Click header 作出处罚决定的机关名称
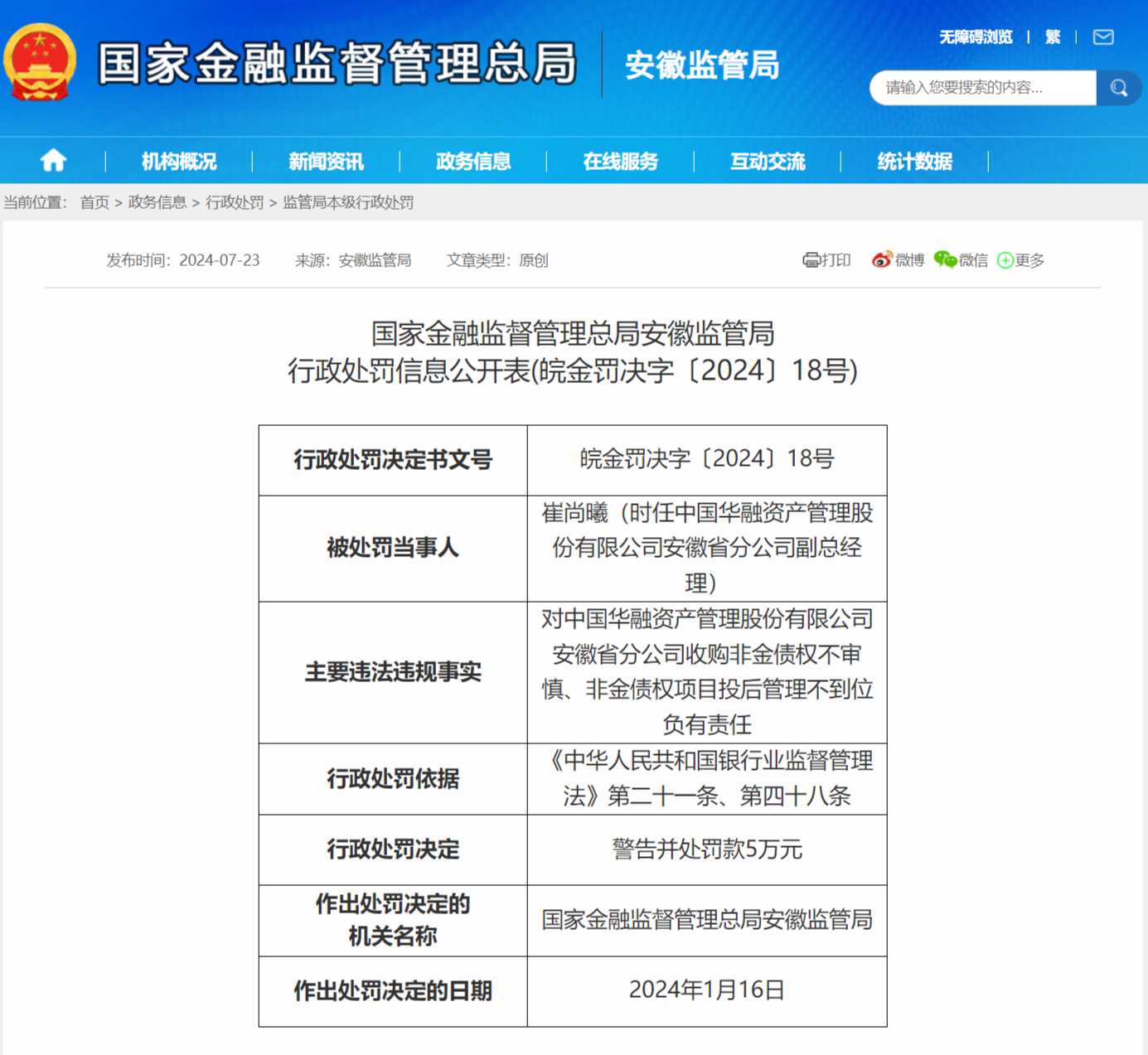Image resolution: width=1148 pixels, height=1055 pixels. point(393,921)
